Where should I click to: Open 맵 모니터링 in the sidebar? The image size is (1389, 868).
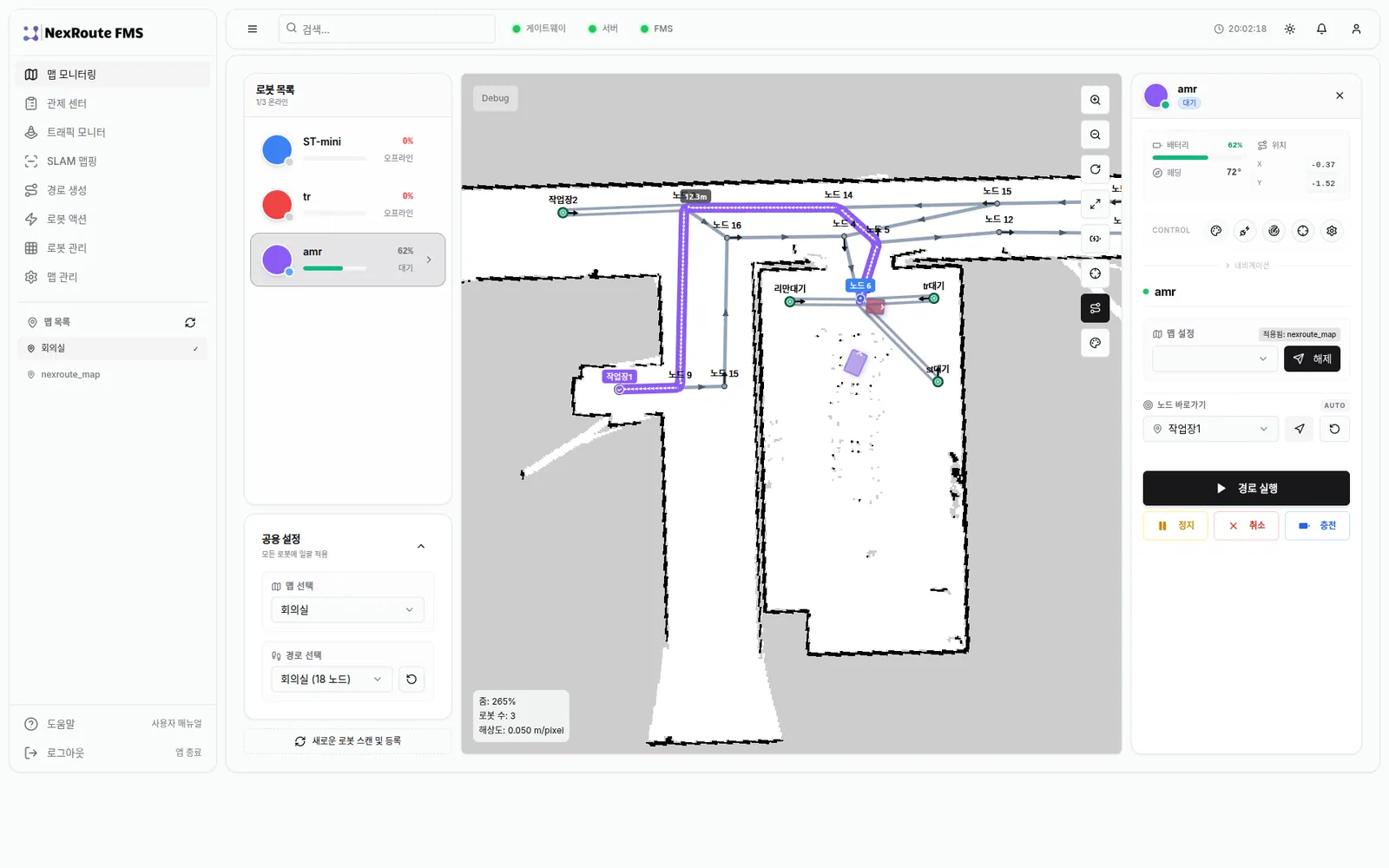point(113,75)
